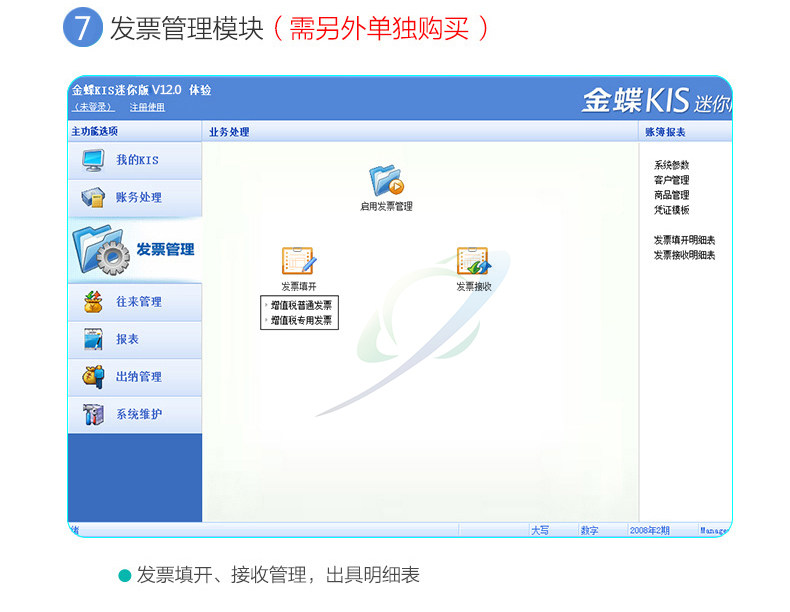Viewport: 790px width, 612px height.
Task: Click the 报表 report icon
Action: 93,339
